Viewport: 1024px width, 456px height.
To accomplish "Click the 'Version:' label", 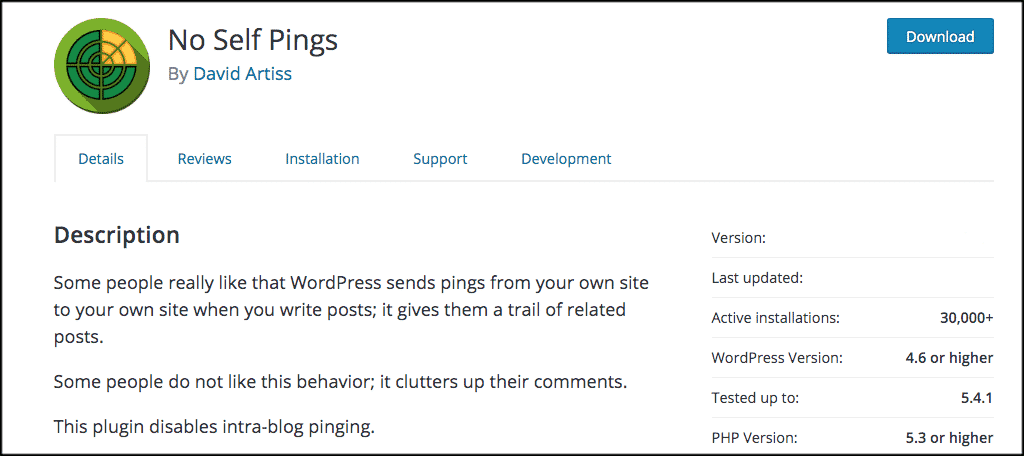I will coord(739,238).
